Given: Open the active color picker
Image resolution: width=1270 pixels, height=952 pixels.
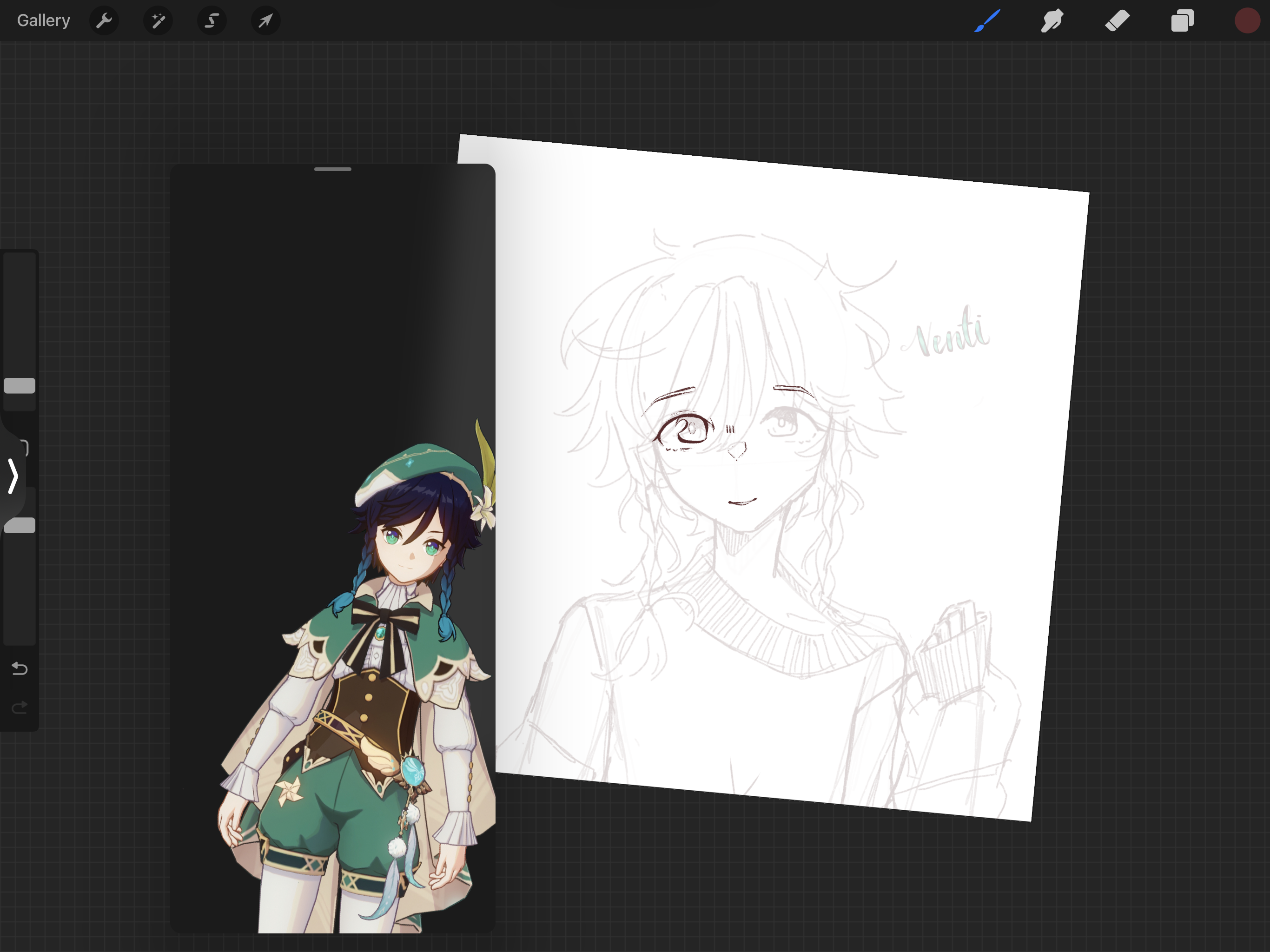Looking at the screenshot, I should click(1246, 20).
